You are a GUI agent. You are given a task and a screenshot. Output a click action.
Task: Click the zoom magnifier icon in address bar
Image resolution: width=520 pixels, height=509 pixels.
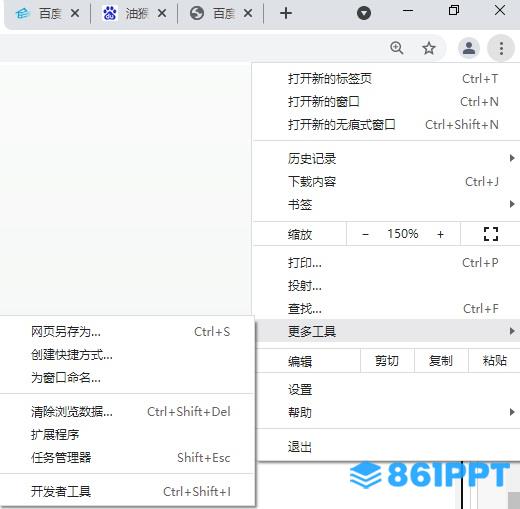pyautogui.click(x=397, y=48)
